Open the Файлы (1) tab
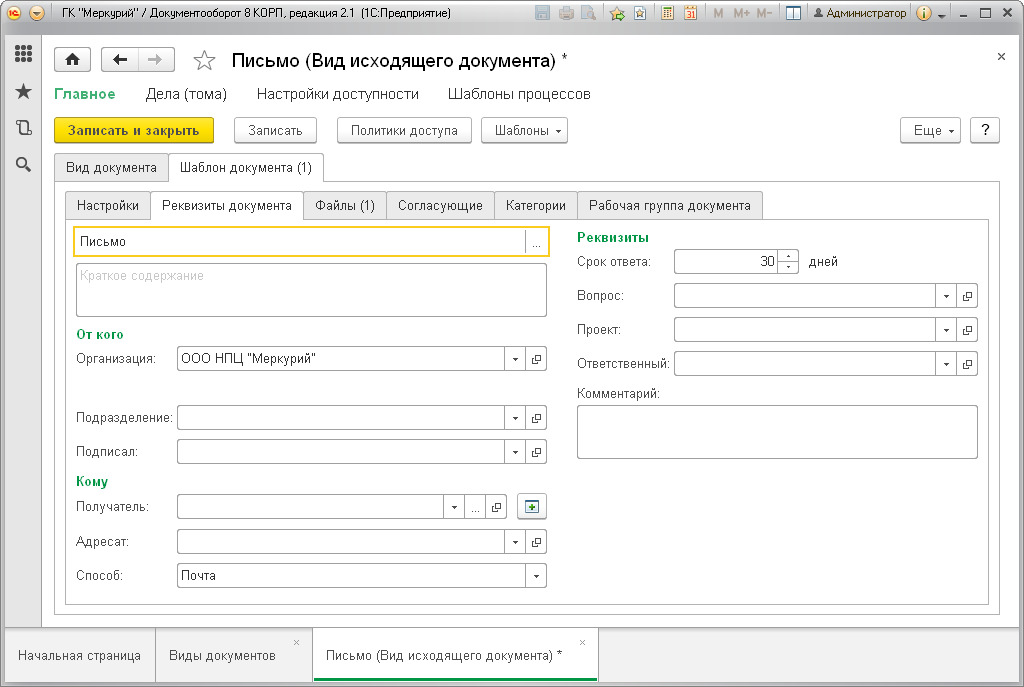Viewport: 1024px width, 687px height. [345, 206]
